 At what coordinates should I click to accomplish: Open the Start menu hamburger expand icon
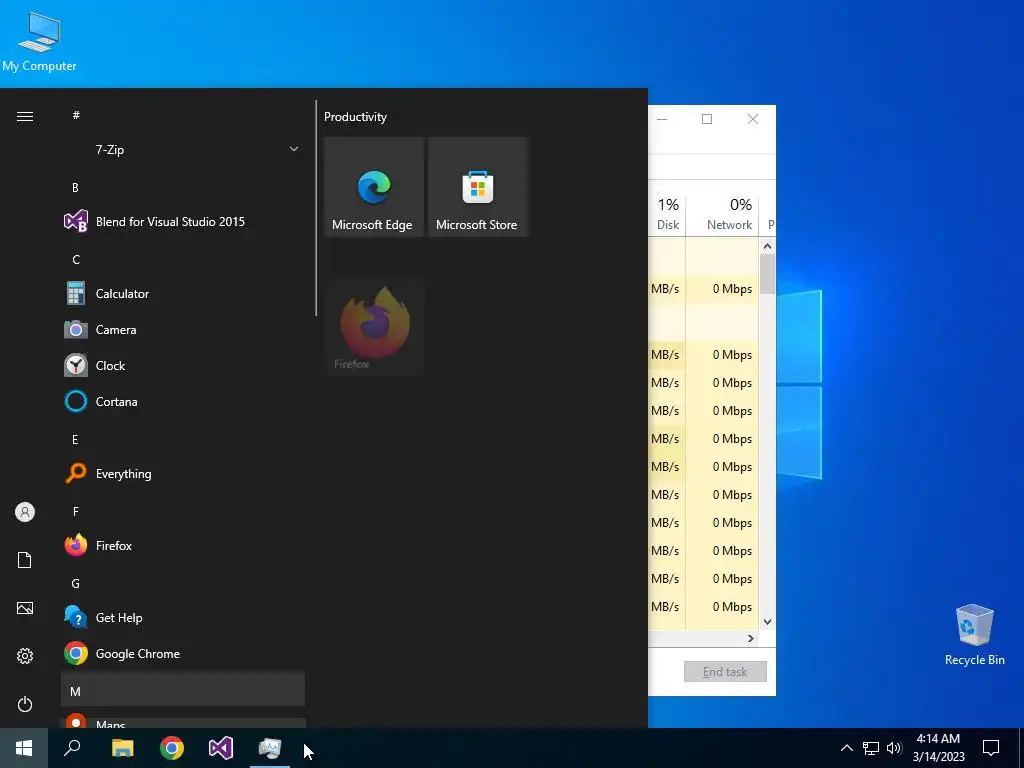[25, 116]
